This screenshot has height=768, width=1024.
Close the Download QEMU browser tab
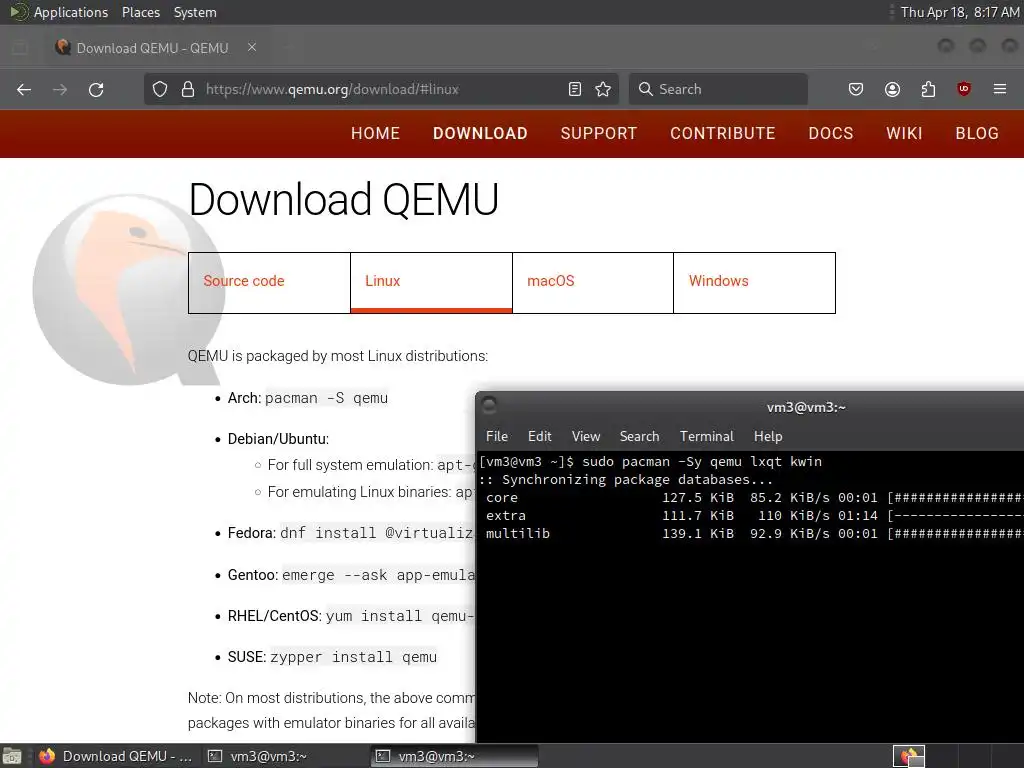252,47
